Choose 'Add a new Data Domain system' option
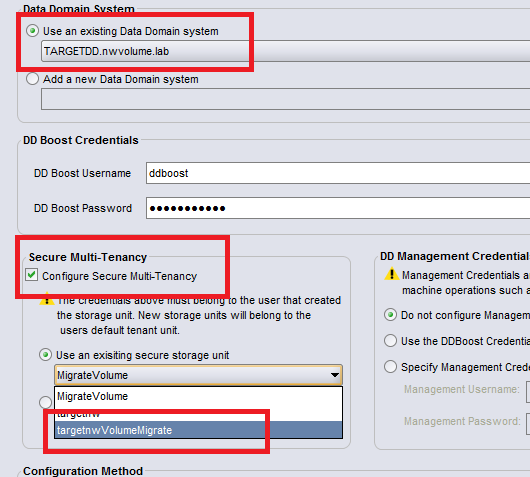 pyautogui.click(x=32, y=79)
